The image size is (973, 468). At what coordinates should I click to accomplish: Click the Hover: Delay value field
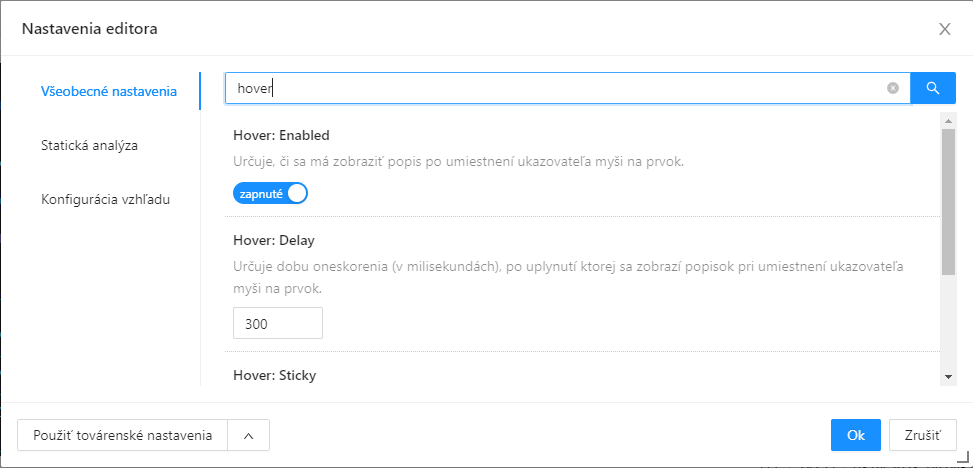pos(277,324)
